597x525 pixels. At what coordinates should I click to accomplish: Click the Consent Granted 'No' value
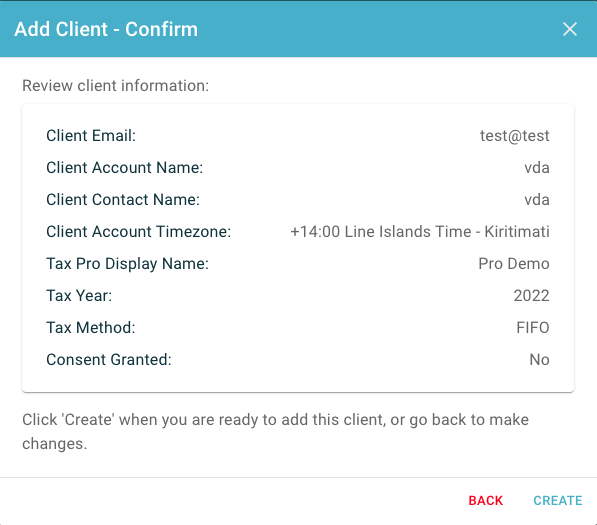coord(540,359)
